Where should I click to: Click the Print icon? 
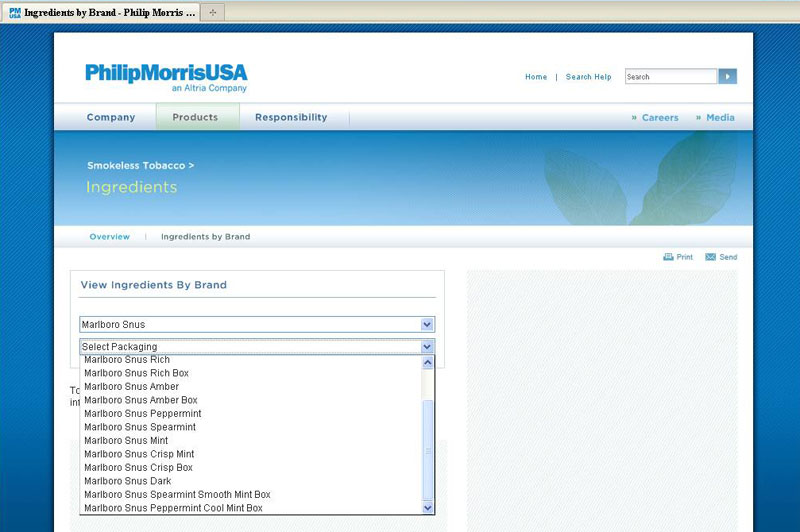pyautogui.click(x=668, y=257)
